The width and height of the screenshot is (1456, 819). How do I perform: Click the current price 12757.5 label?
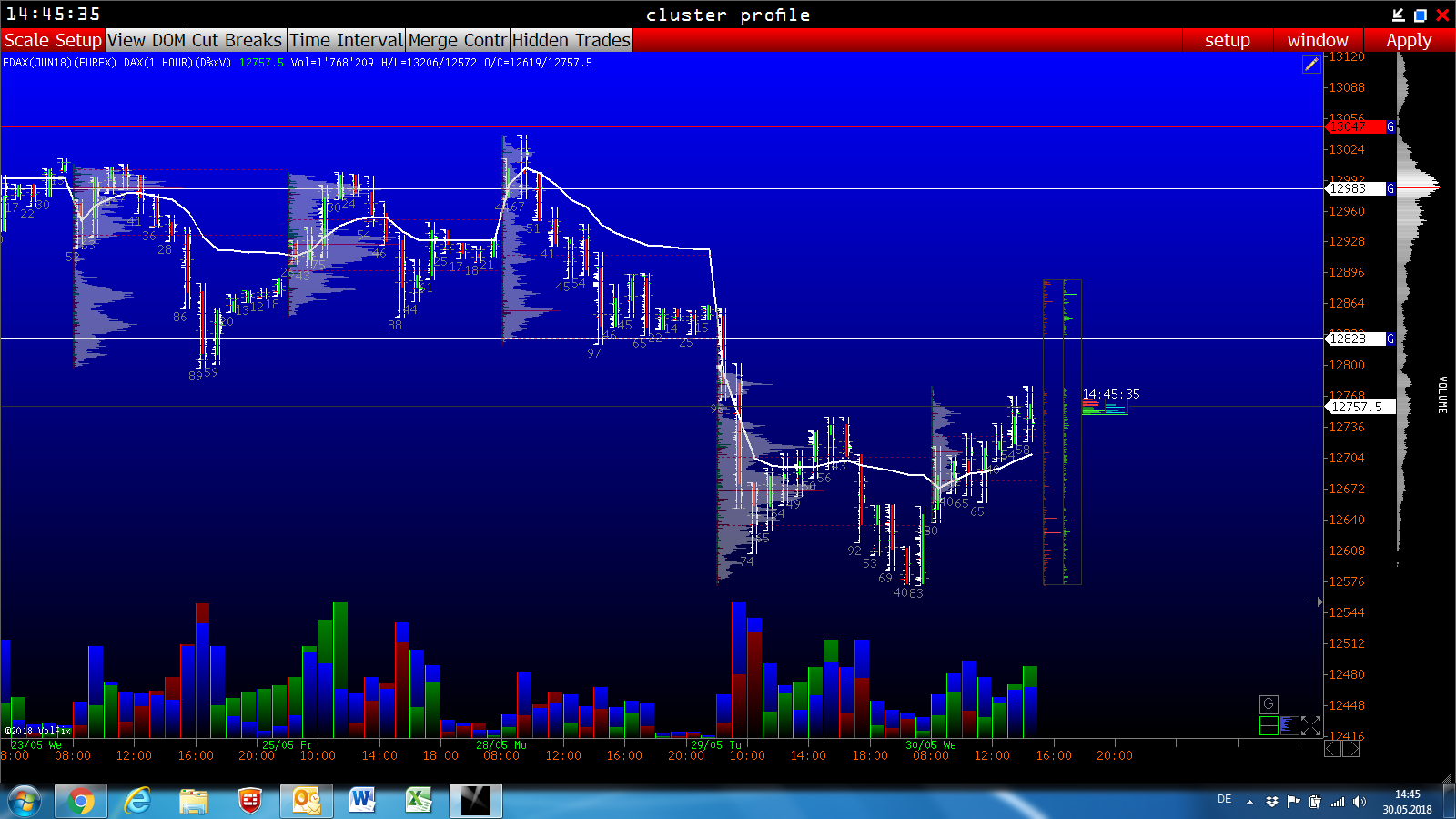1360,407
